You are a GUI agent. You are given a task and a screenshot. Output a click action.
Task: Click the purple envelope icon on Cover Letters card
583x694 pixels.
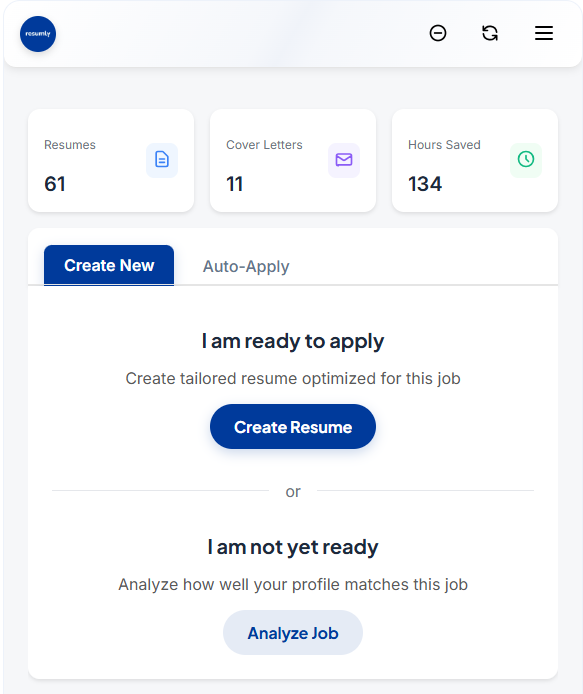tap(344, 160)
